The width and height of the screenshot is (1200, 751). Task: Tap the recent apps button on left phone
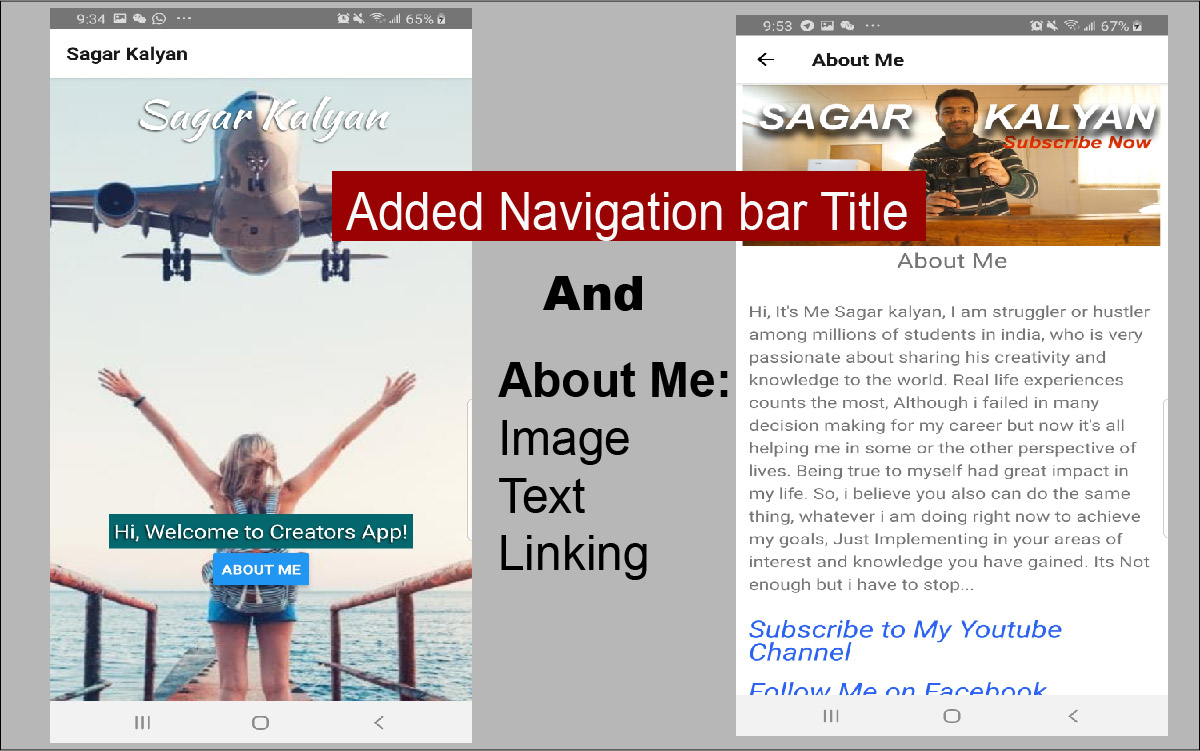pyautogui.click(x=142, y=723)
